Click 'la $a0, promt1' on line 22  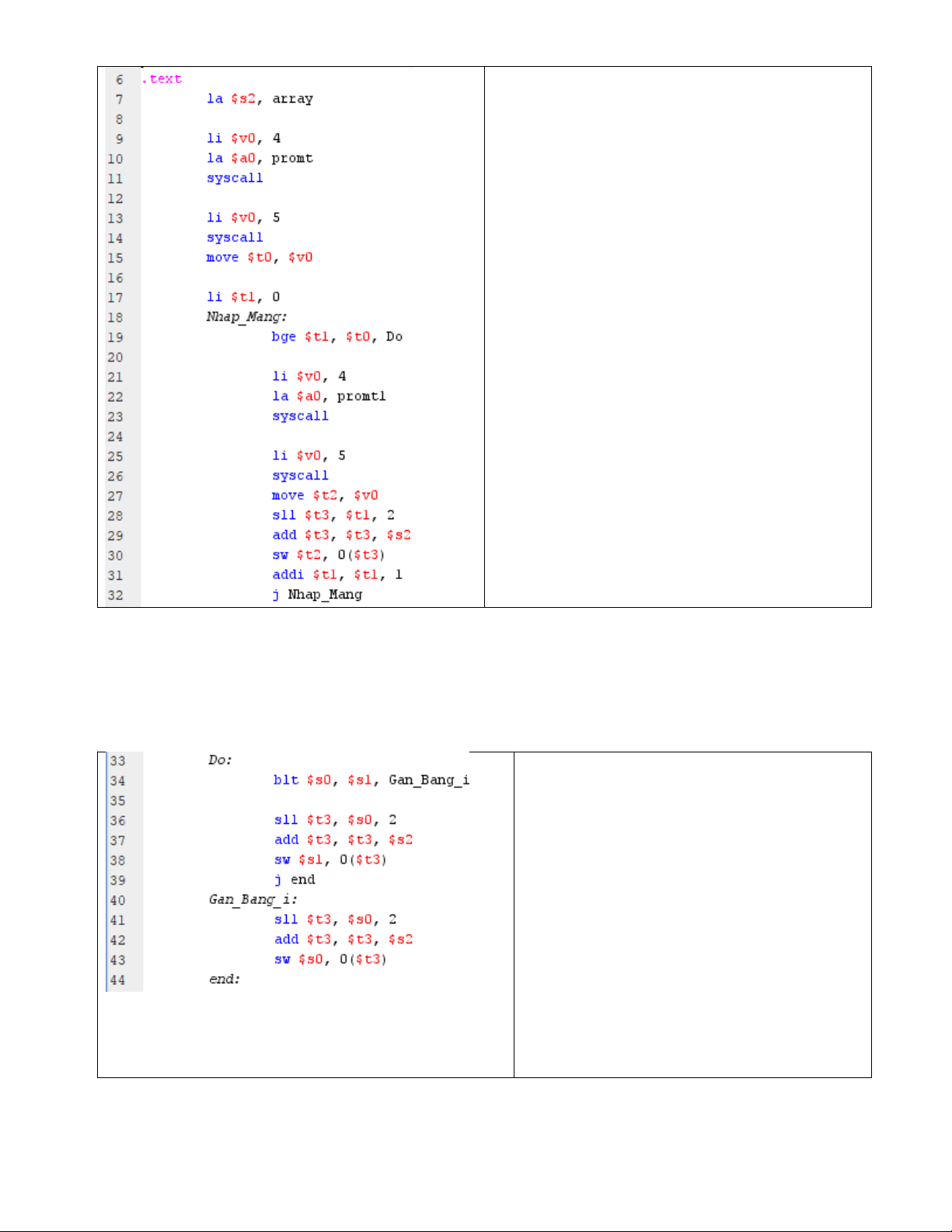[329, 396]
